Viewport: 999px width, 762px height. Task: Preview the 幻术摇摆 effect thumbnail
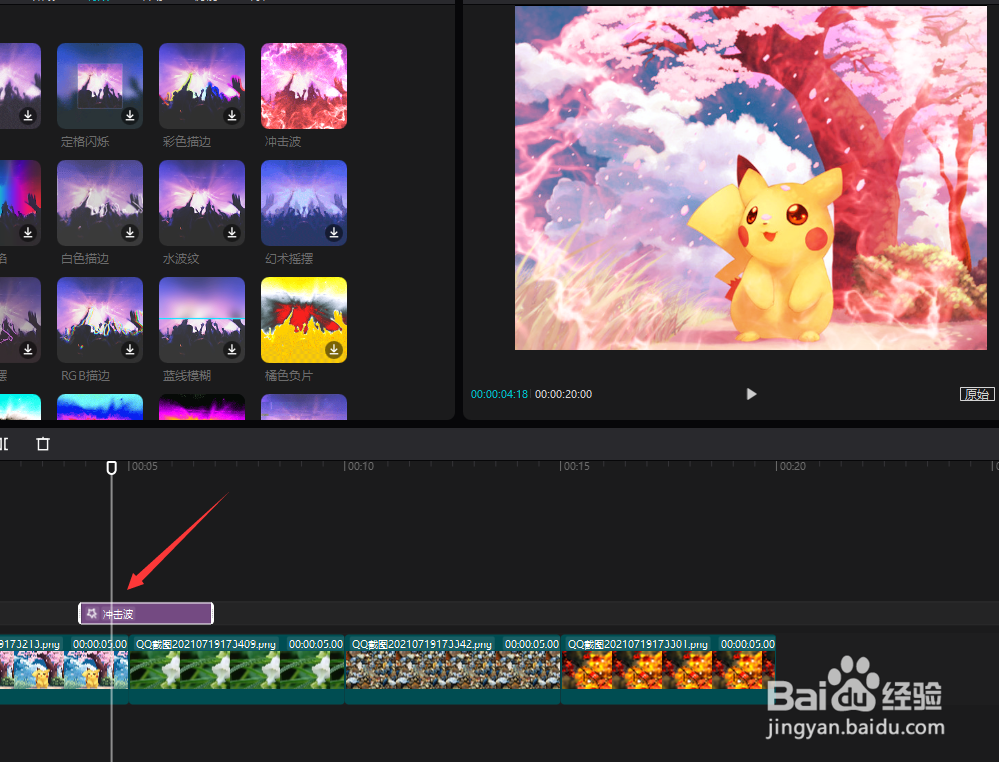[304, 203]
